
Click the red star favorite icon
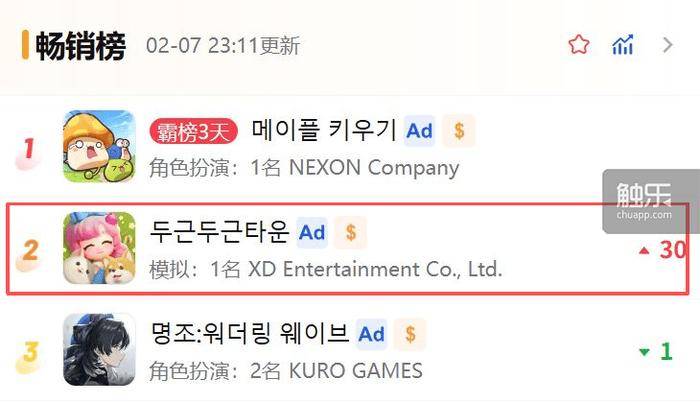pos(579,45)
